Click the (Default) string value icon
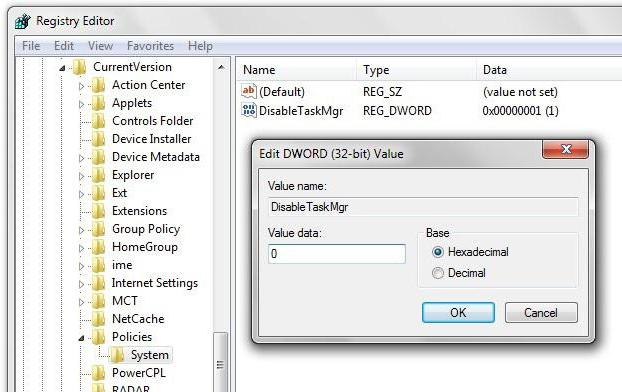Image resolution: width=622 pixels, height=392 pixels. point(249,91)
